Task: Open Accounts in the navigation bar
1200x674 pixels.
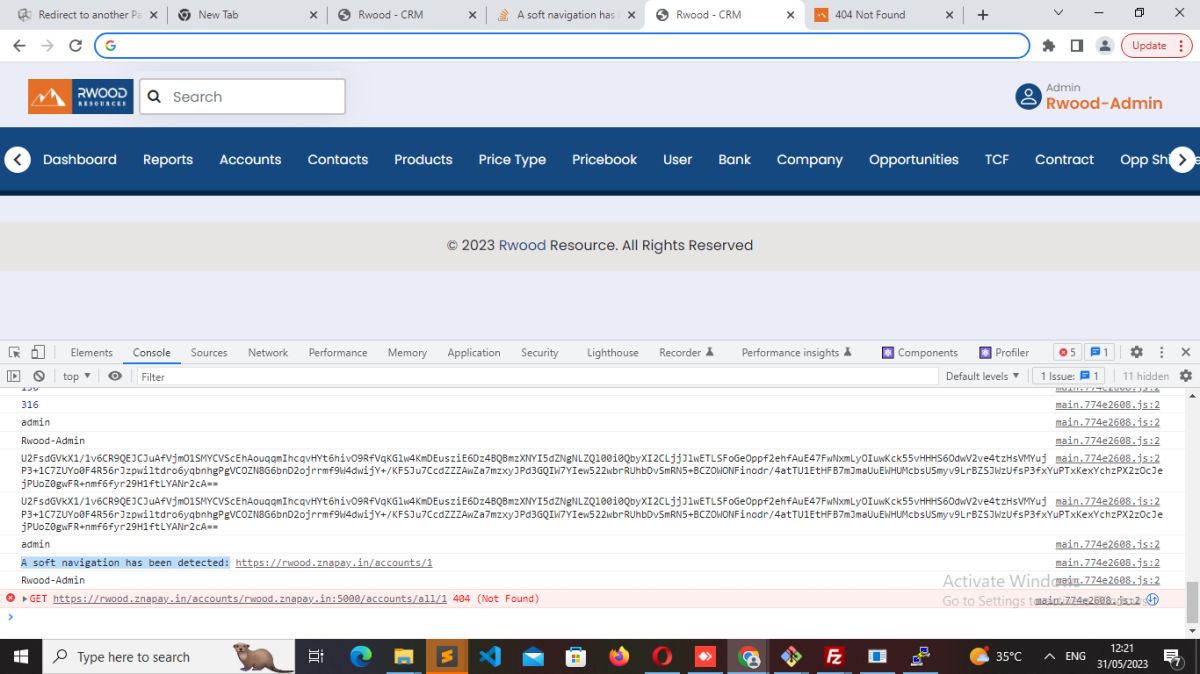Action: pyautogui.click(x=250, y=159)
